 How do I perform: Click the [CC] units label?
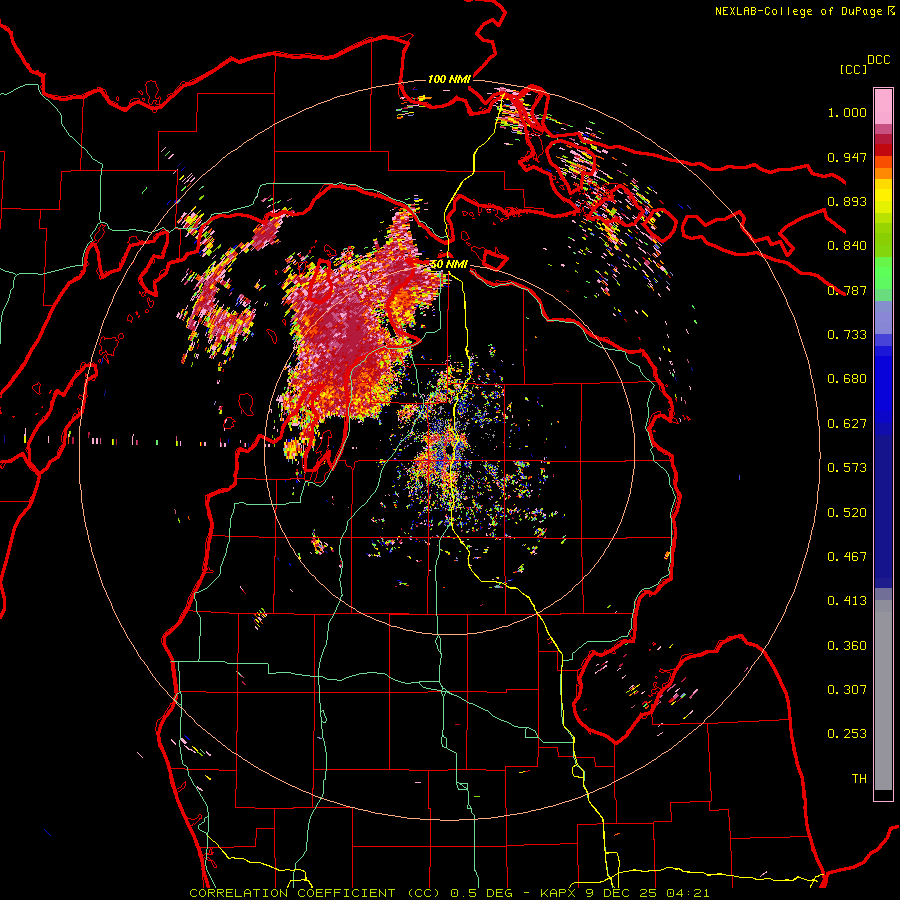click(x=853, y=69)
